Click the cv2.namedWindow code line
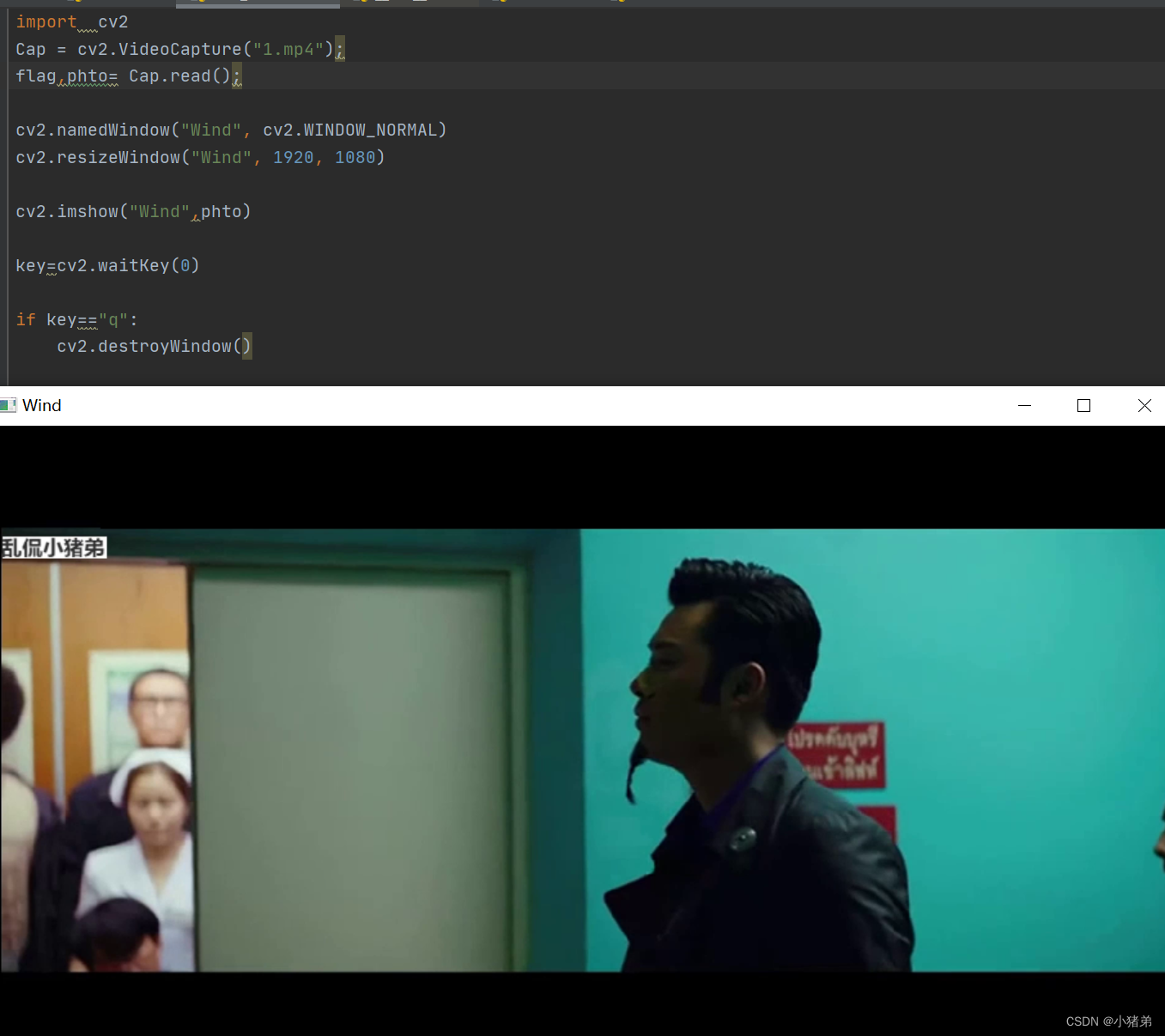Viewport: 1165px width, 1036px height. (232, 130)
